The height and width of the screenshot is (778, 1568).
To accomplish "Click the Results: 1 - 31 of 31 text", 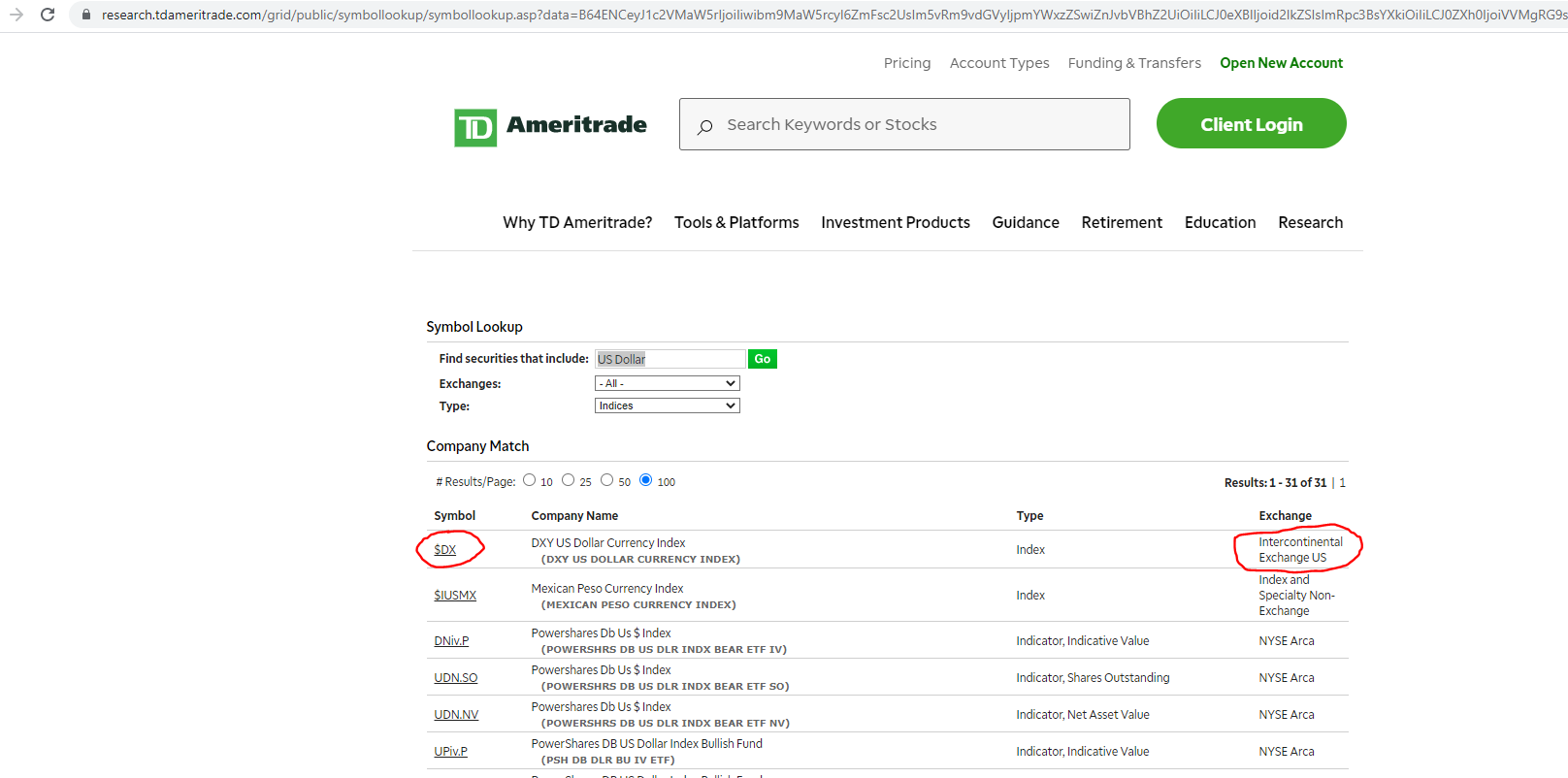I will click(1275, 483).
